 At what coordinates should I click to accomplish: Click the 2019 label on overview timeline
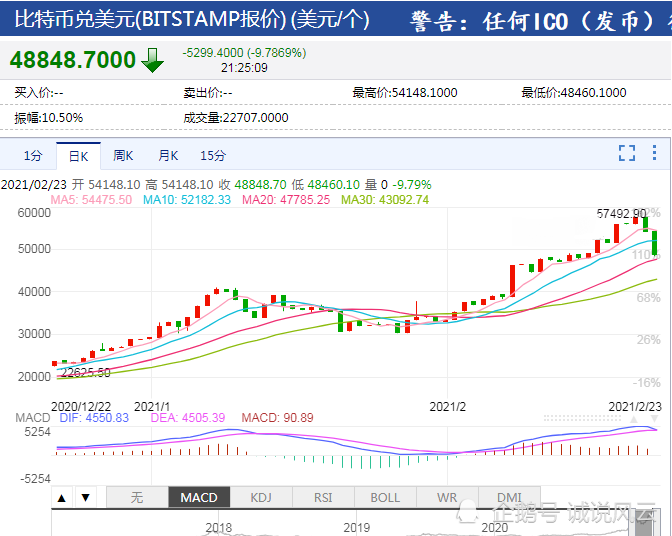[357, 527]
